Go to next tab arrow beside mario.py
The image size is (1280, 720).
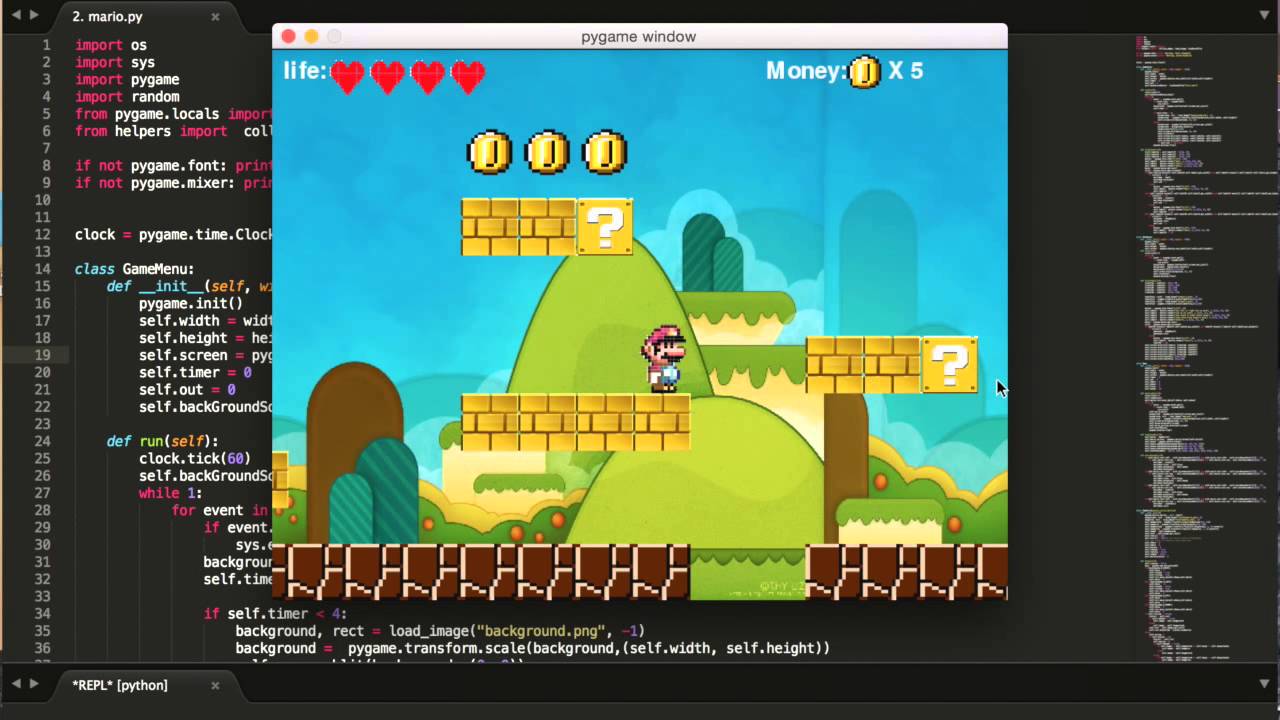(34, 15)
